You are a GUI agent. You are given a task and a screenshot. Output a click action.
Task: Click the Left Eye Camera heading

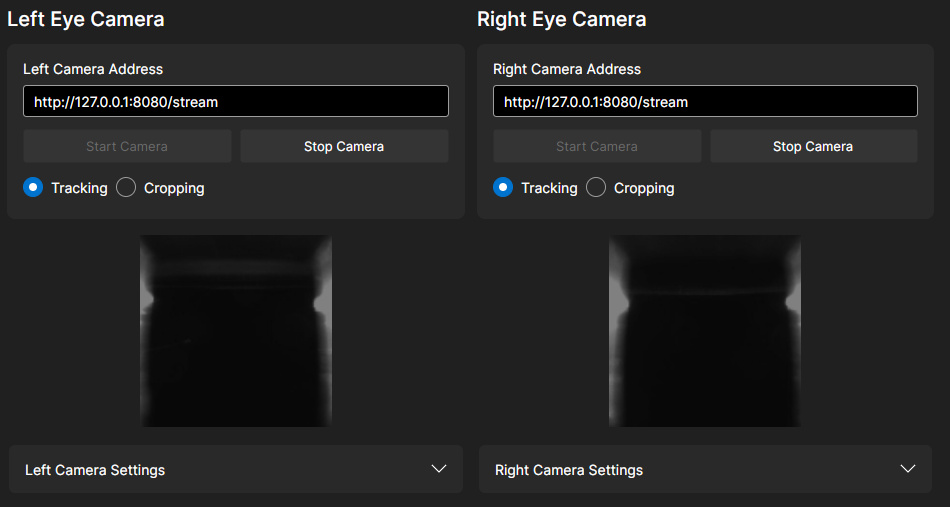click(86, 19)
